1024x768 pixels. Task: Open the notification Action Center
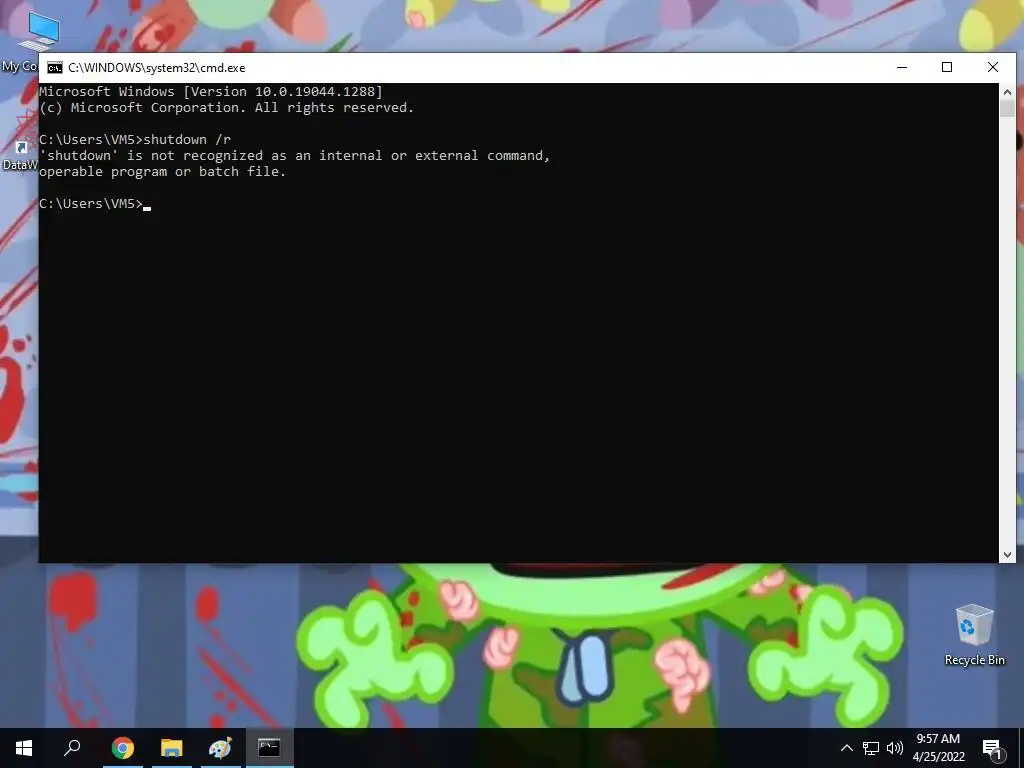click(993, 749)
